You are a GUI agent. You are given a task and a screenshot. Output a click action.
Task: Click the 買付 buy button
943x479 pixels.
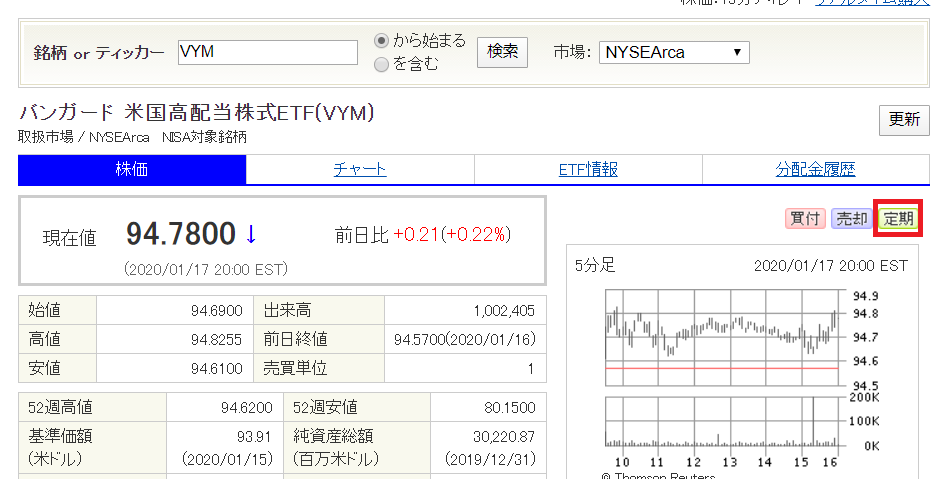click(805, 218)
